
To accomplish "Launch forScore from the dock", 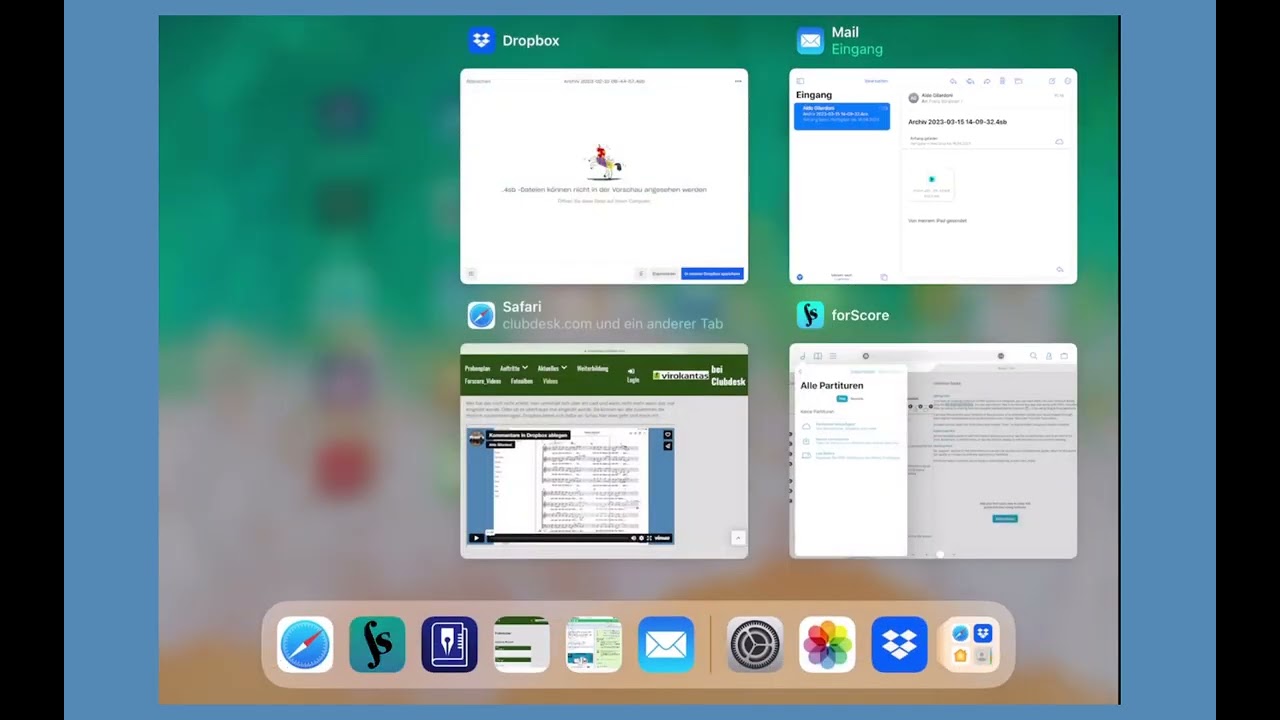I will [x=377, y=644].
